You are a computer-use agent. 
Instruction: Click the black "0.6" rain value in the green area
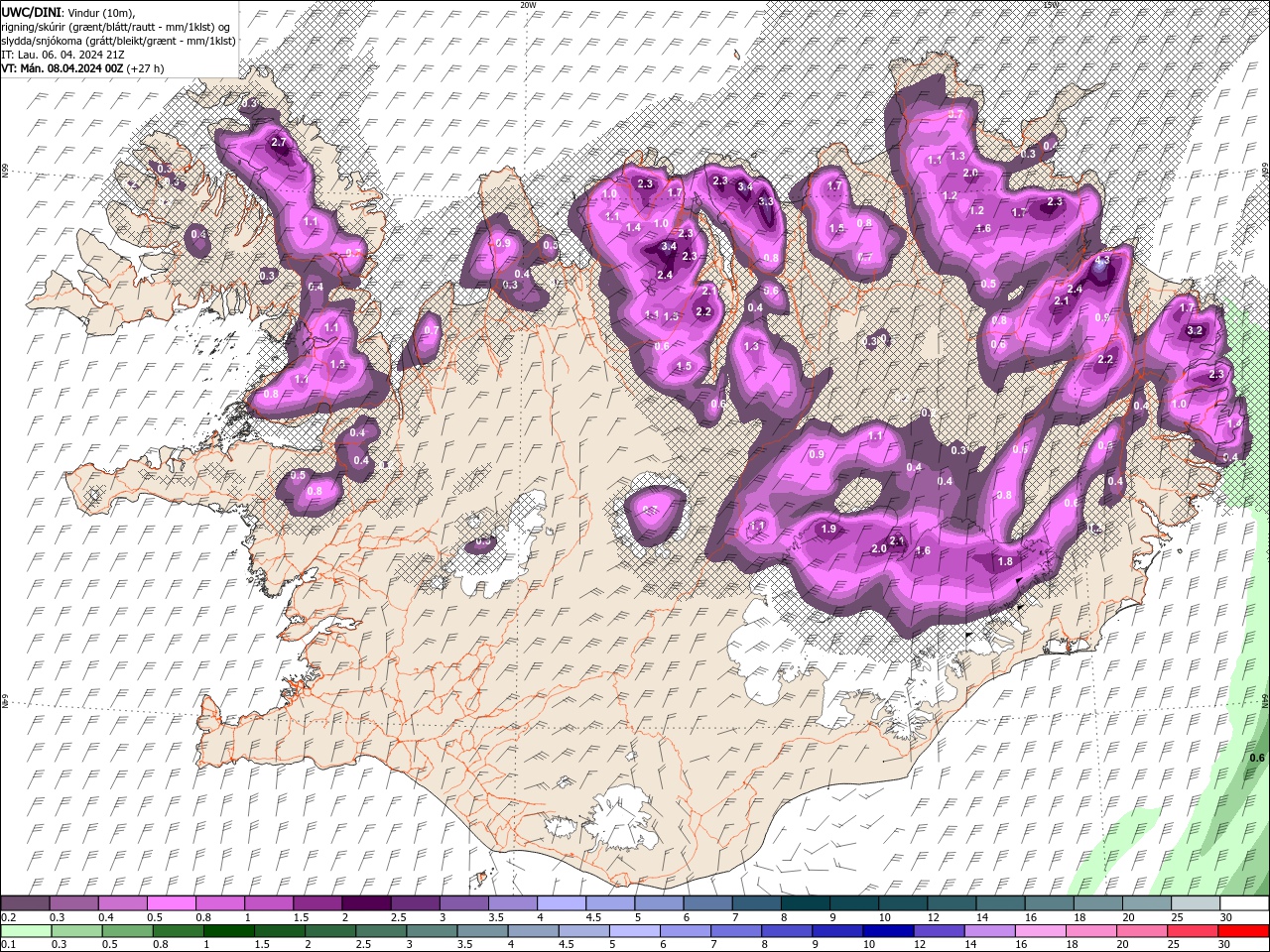click(x=1257, y=758)
